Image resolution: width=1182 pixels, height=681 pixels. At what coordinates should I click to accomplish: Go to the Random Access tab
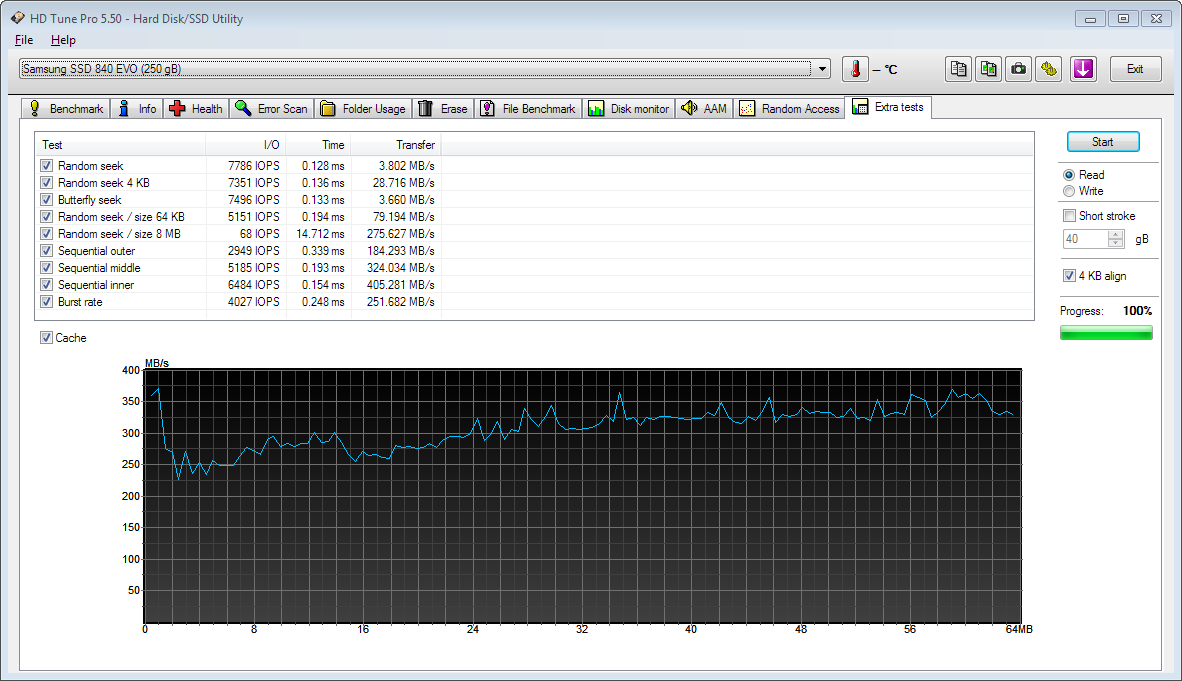pyautogui.click(x=789, y=109)
